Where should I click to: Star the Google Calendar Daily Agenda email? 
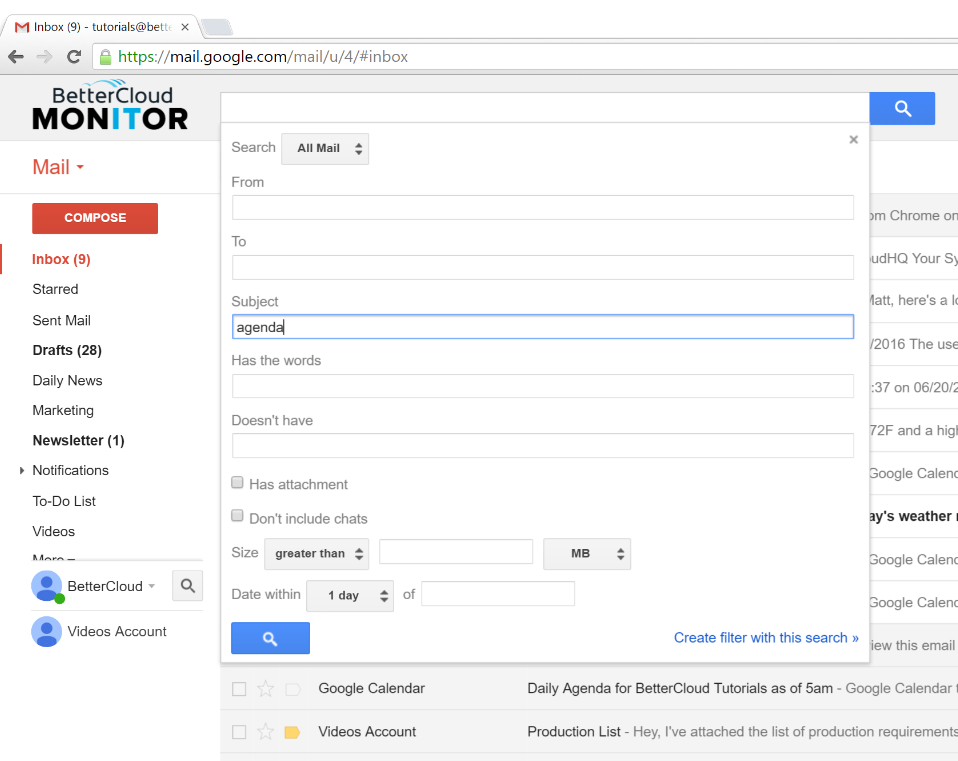click(x=266, y=689)
